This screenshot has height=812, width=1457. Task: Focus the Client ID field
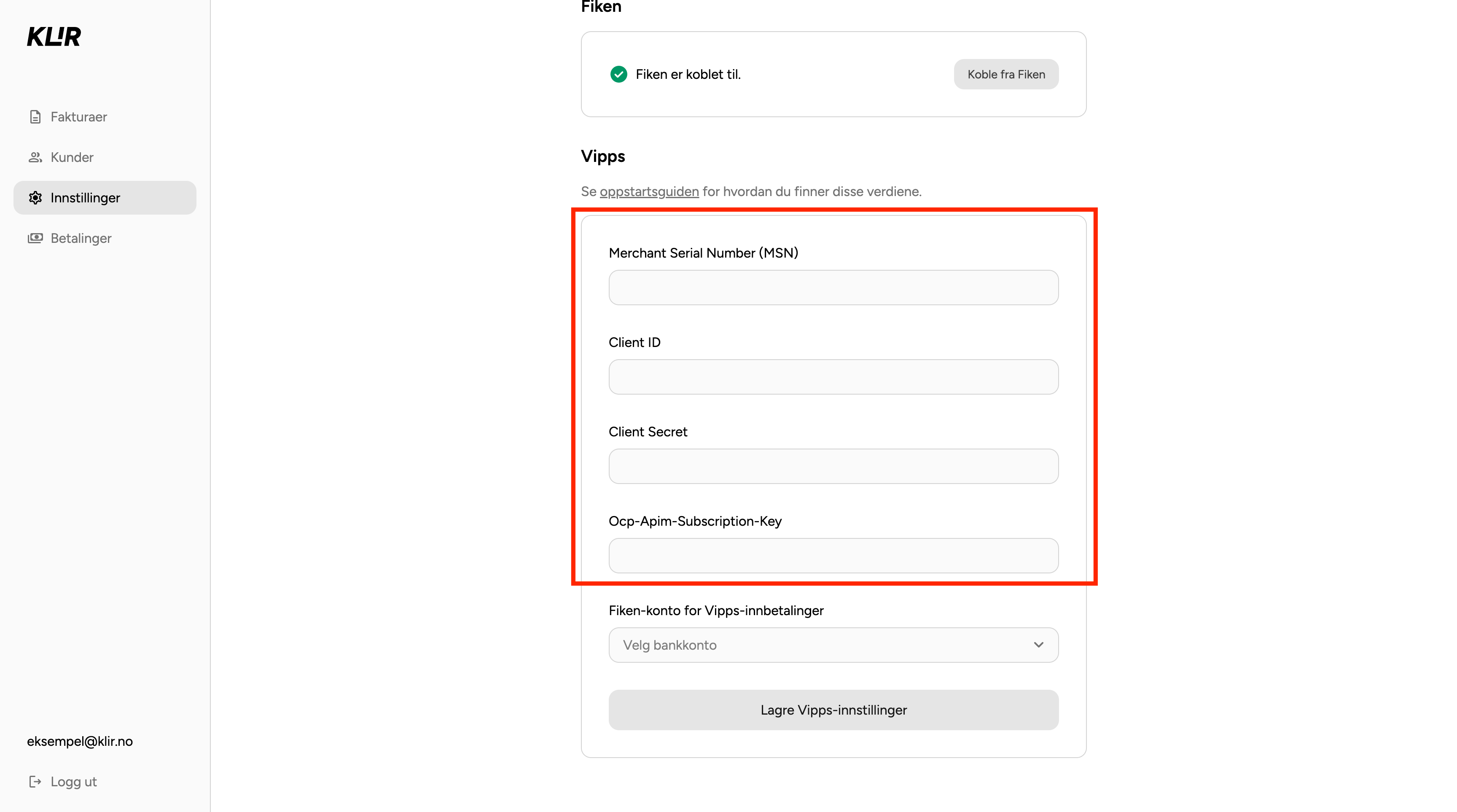(834, 377)
